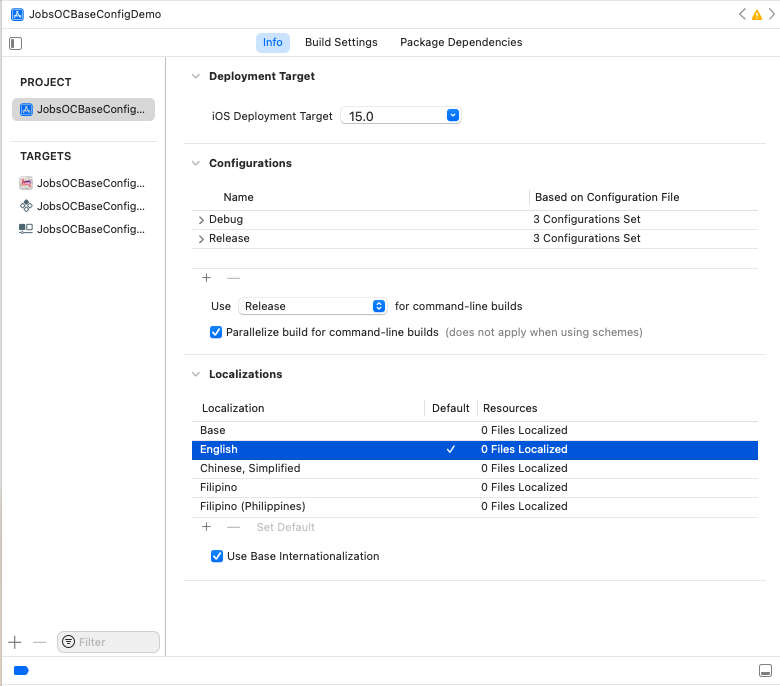
Task: Click the Name column header
Action: (238, 197)
